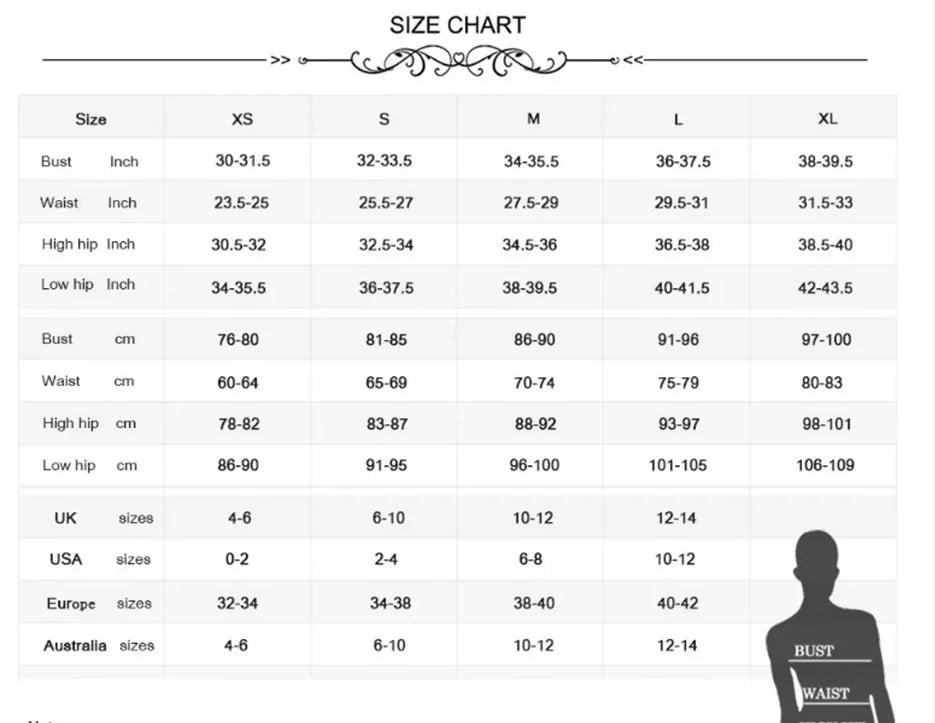The width and height of the screenshot is (935, 723).
Task: Select the XL column header
Action: [827, 119]
